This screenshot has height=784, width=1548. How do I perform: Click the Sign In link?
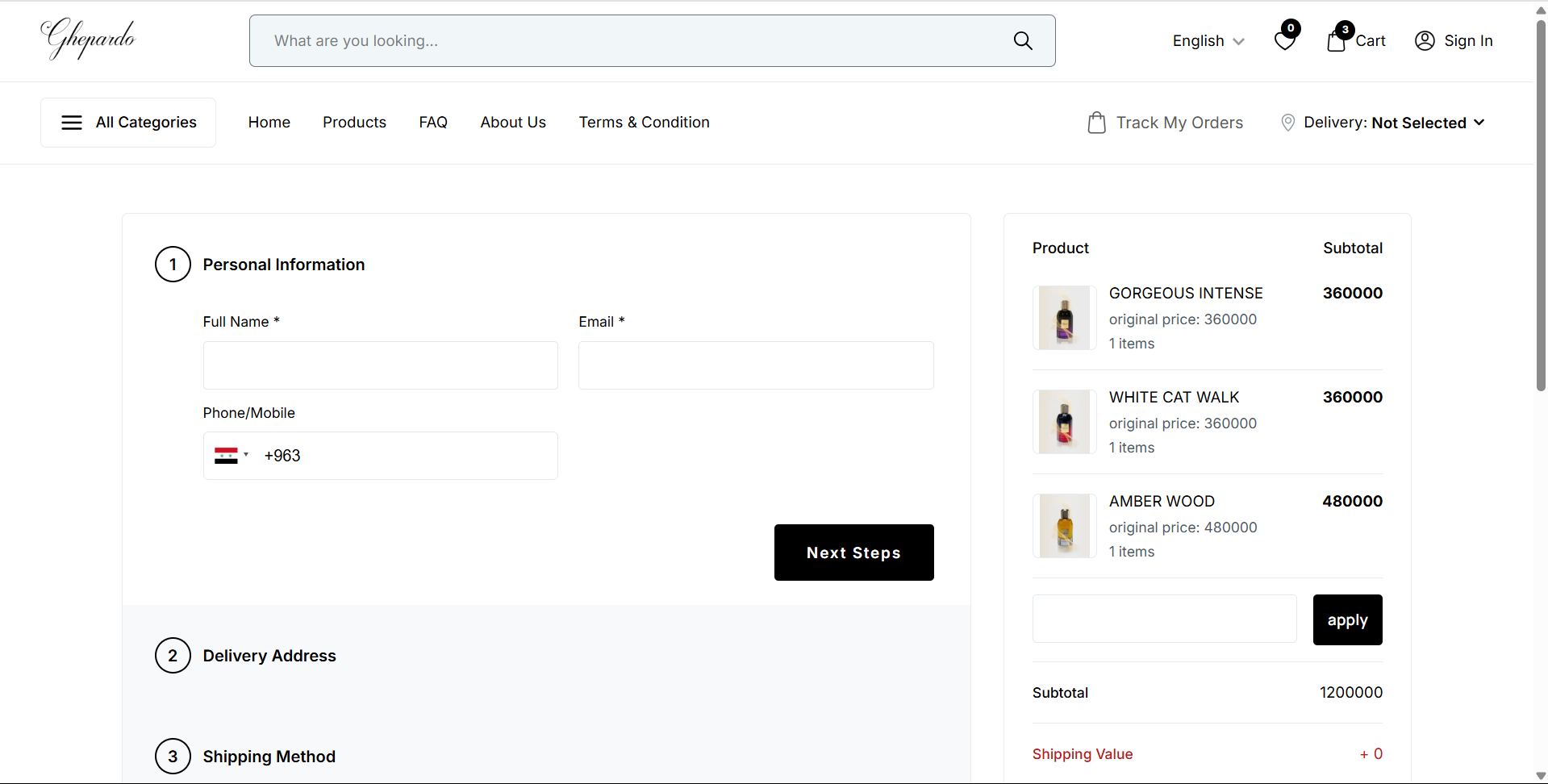(1468, 40)
